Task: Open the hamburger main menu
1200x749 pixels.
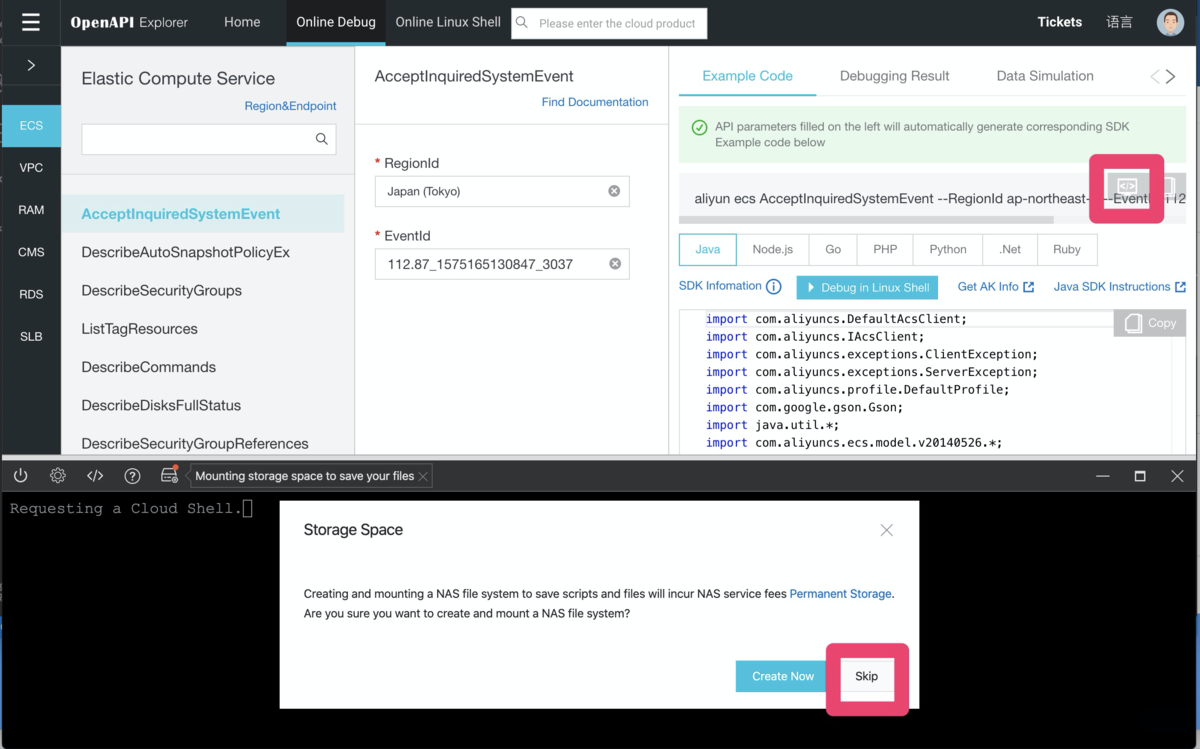Action: [x=30, y=22]
